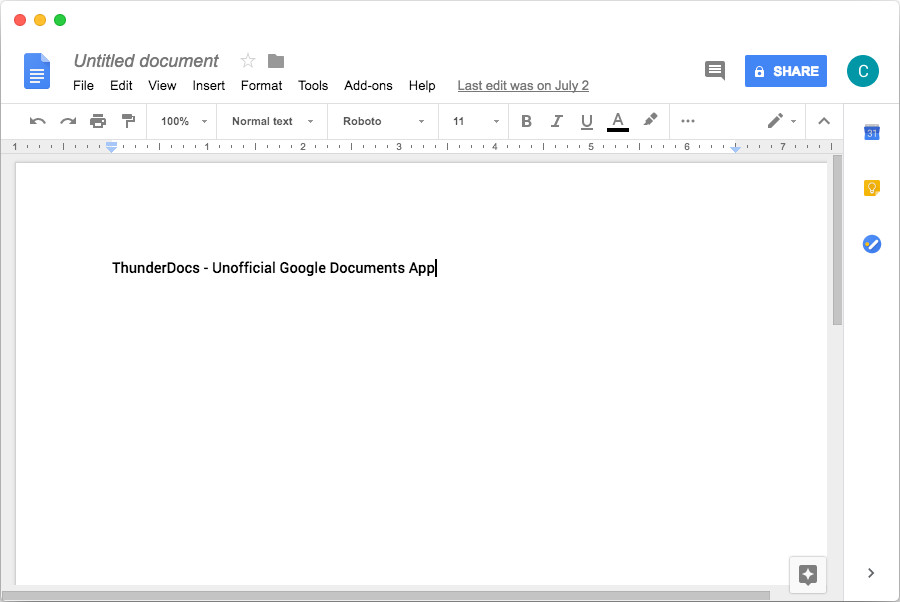The image size is (900, 602).
Task: Open the Edit menu
Action: [x=121, y=86]
